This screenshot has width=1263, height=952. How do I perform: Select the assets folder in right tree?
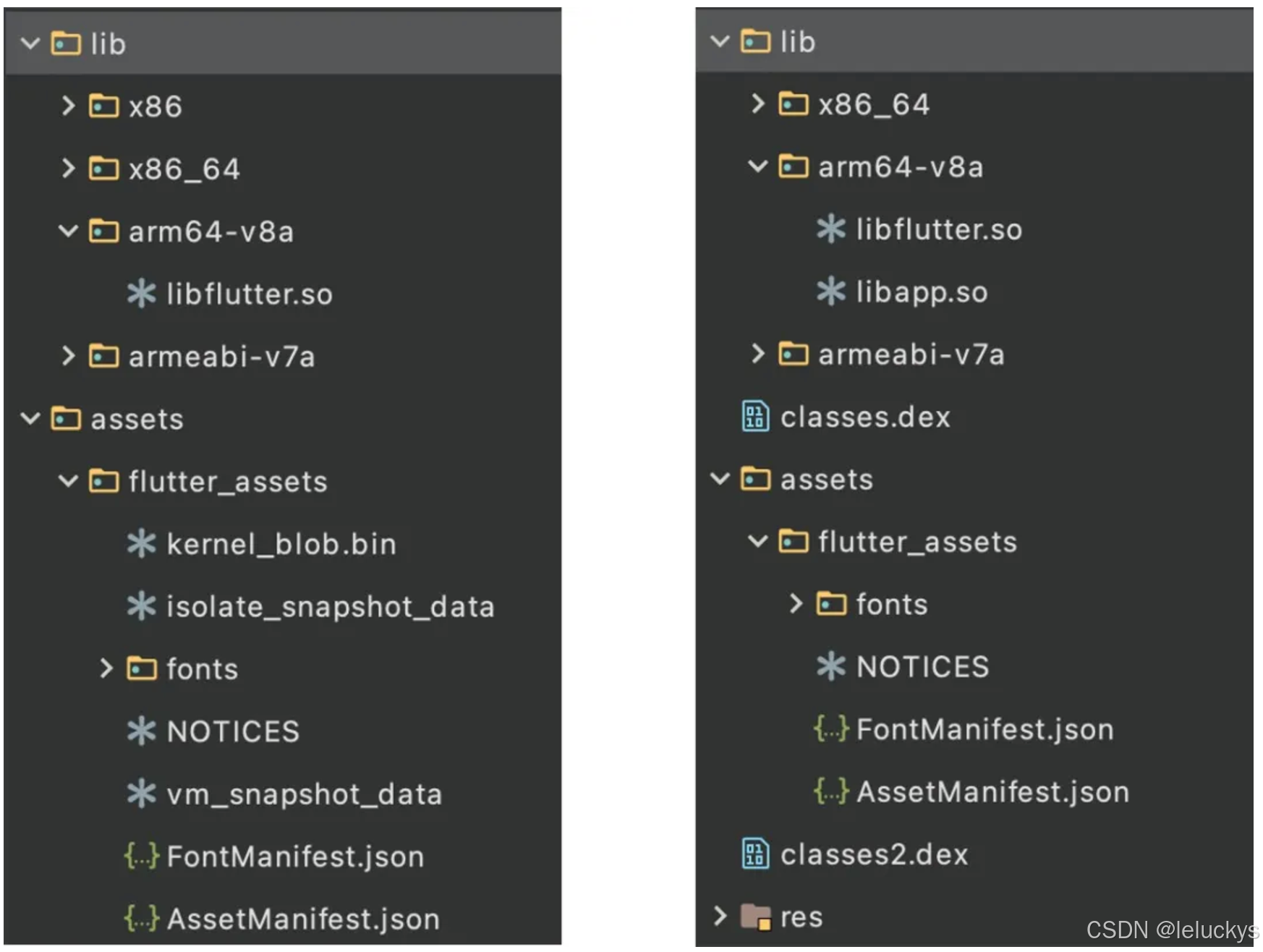[x=826, y=479]
